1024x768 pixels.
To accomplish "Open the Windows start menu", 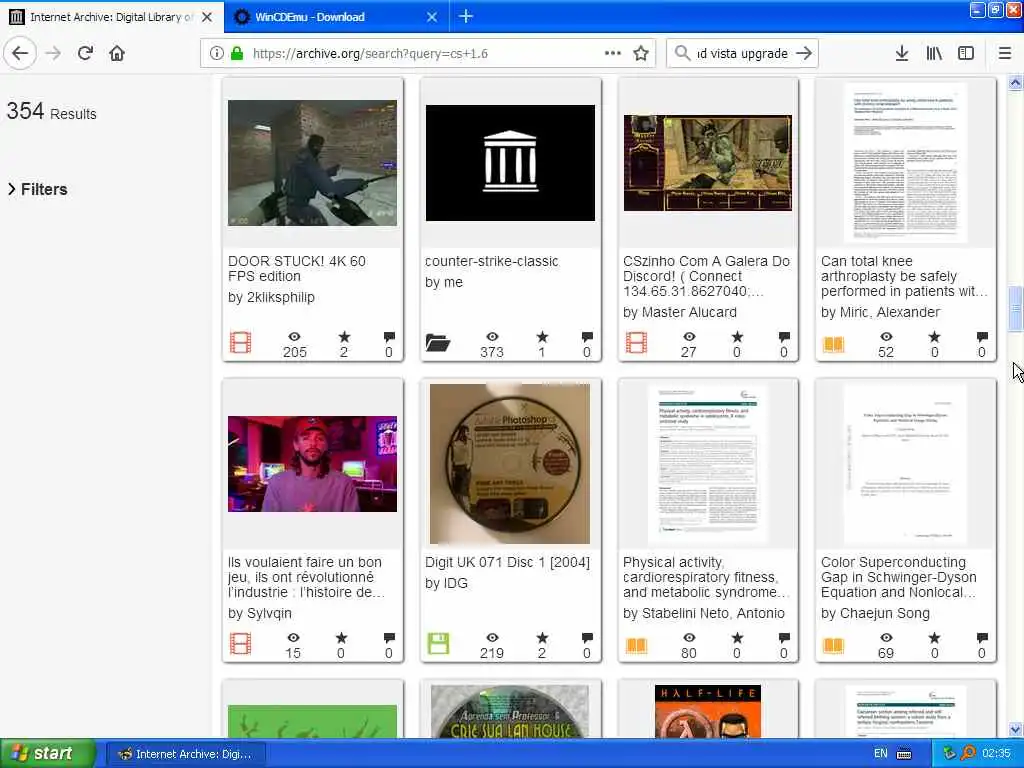I will [47, 754].
